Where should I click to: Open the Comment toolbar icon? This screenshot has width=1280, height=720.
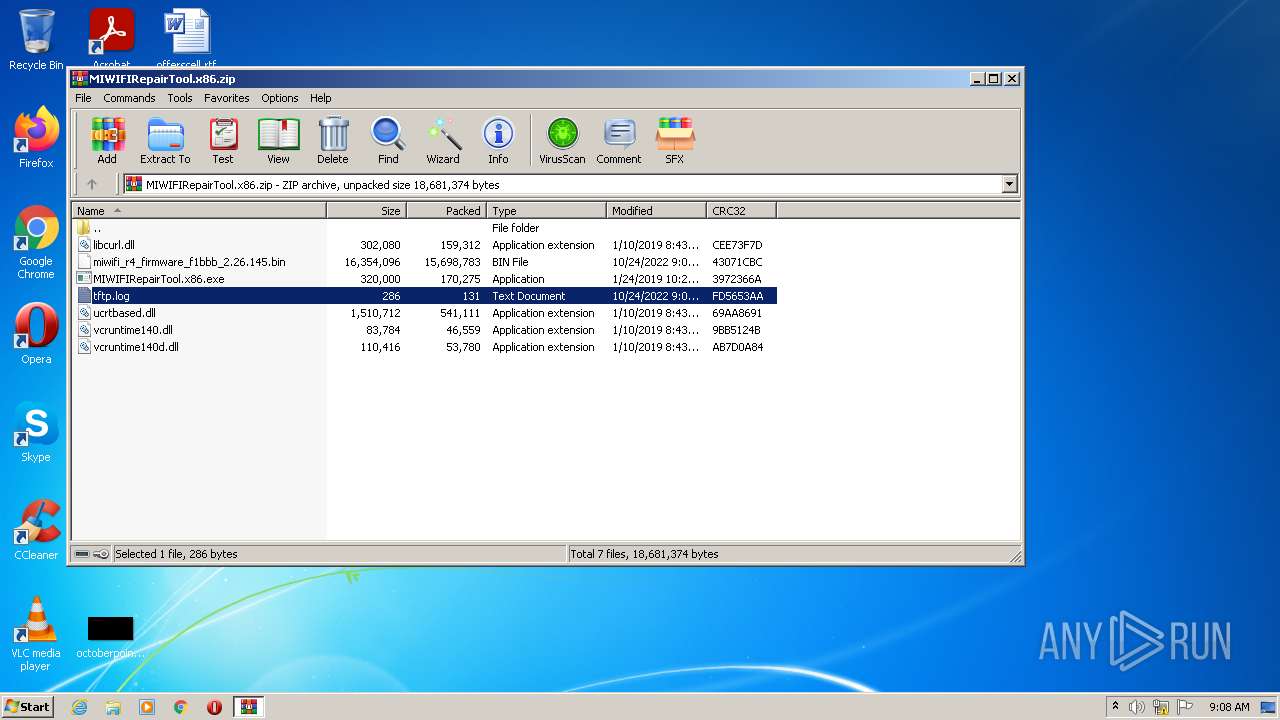tap(619, 140)
